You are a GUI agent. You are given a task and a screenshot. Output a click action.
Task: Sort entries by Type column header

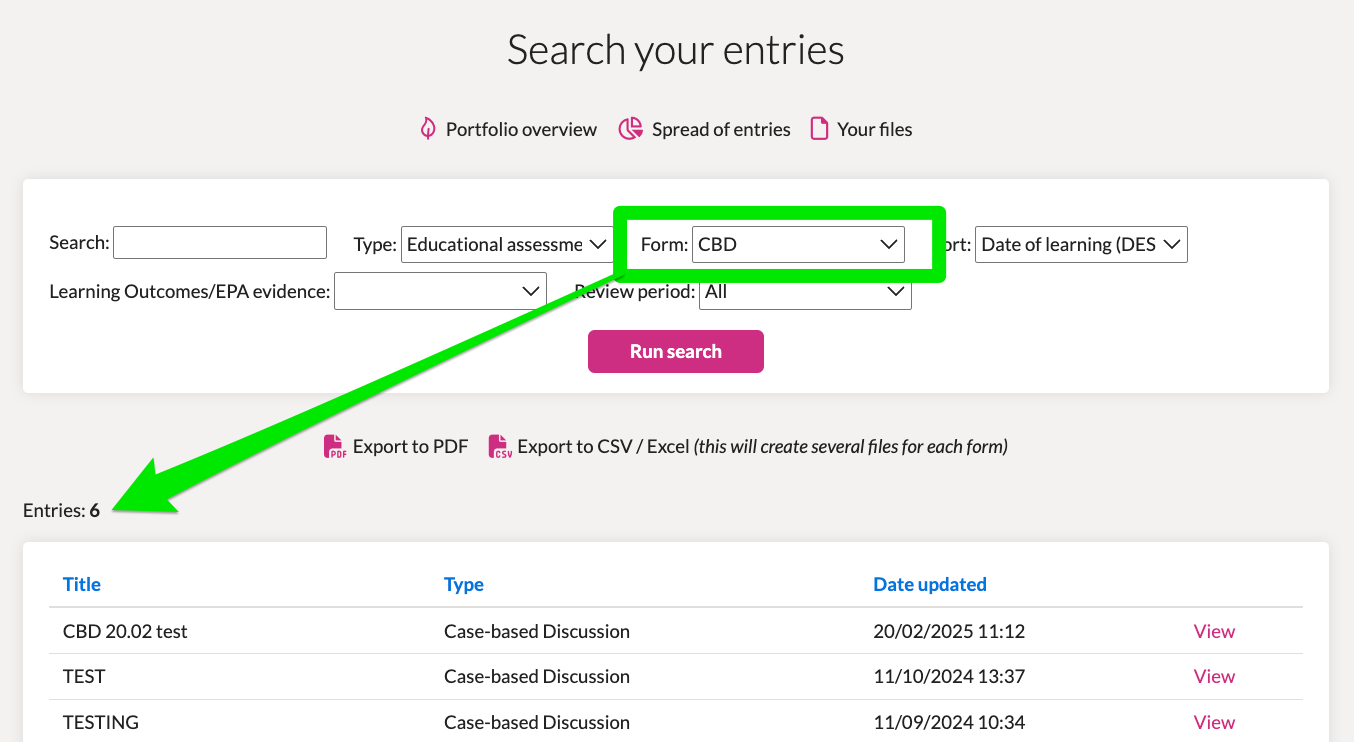click(x=464, y=584)
